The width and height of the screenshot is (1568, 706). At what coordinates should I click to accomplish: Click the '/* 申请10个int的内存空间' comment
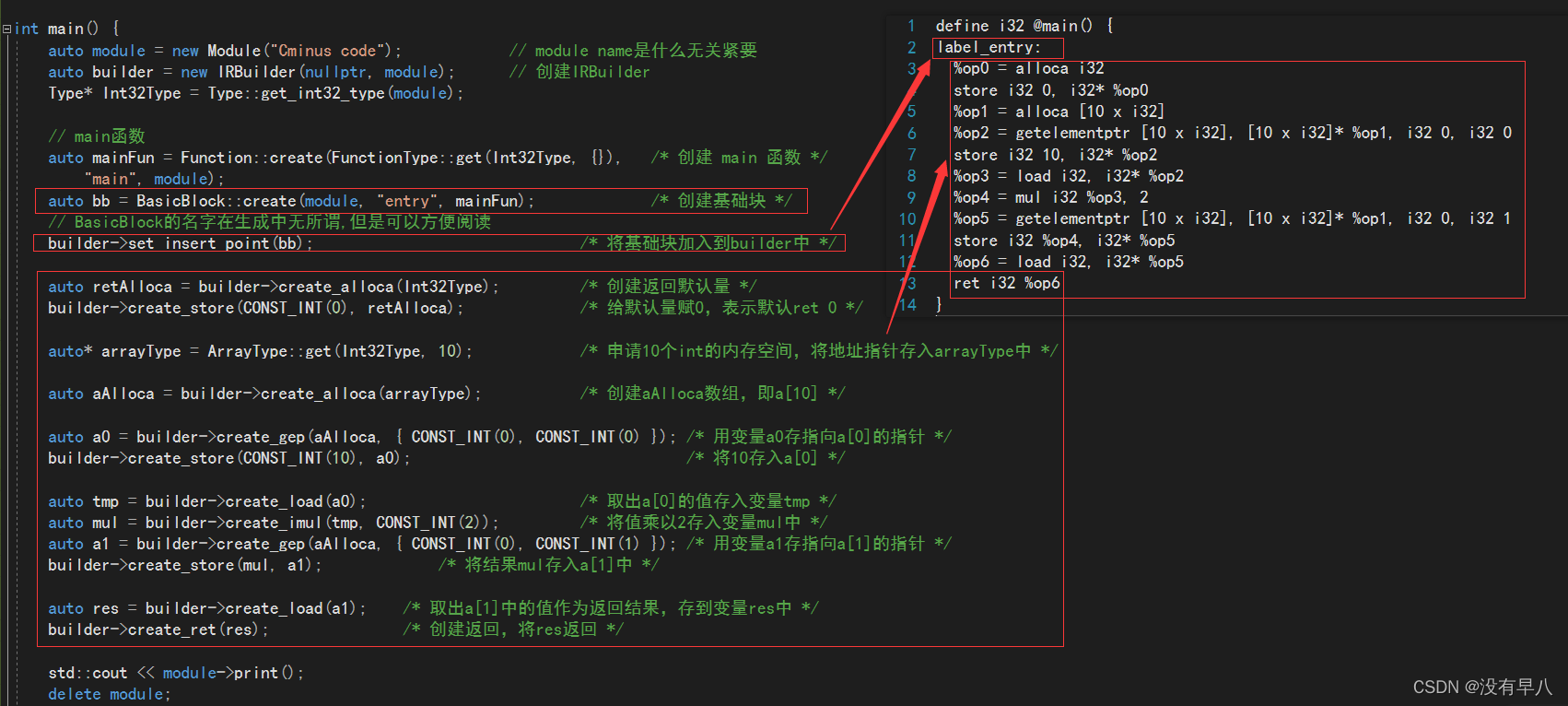819,351
